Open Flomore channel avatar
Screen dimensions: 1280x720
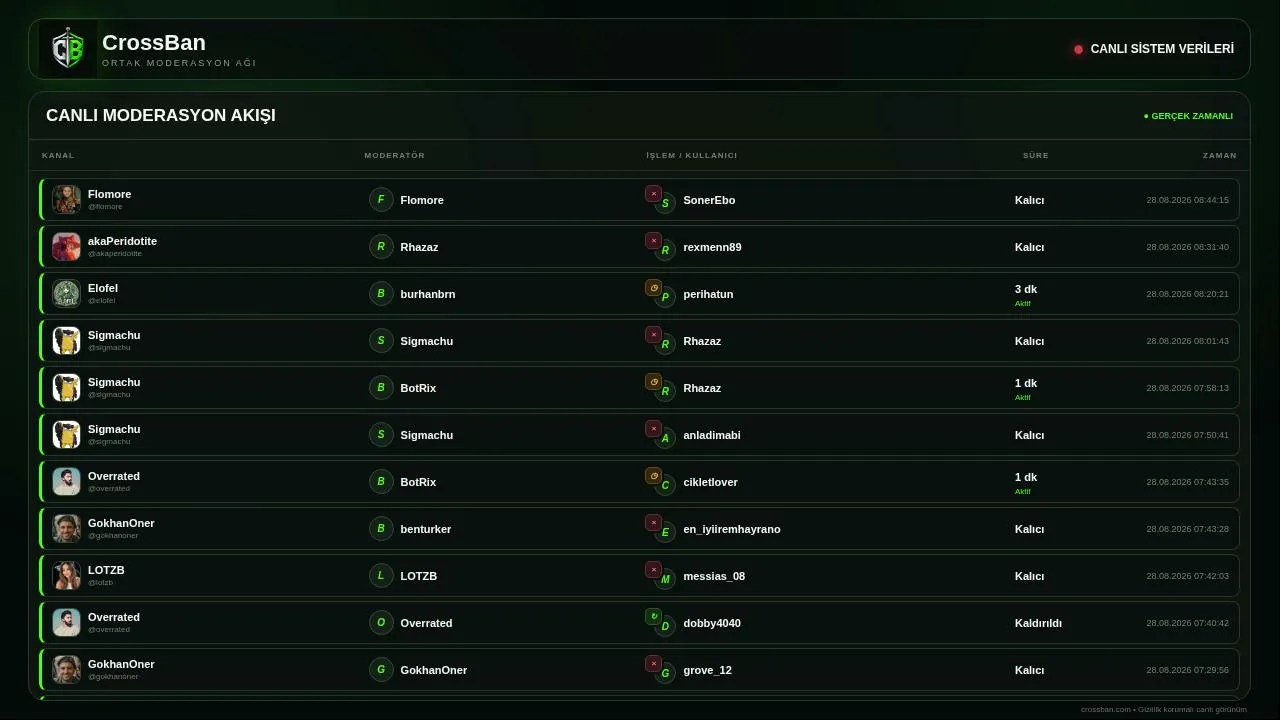pos(67,199)
